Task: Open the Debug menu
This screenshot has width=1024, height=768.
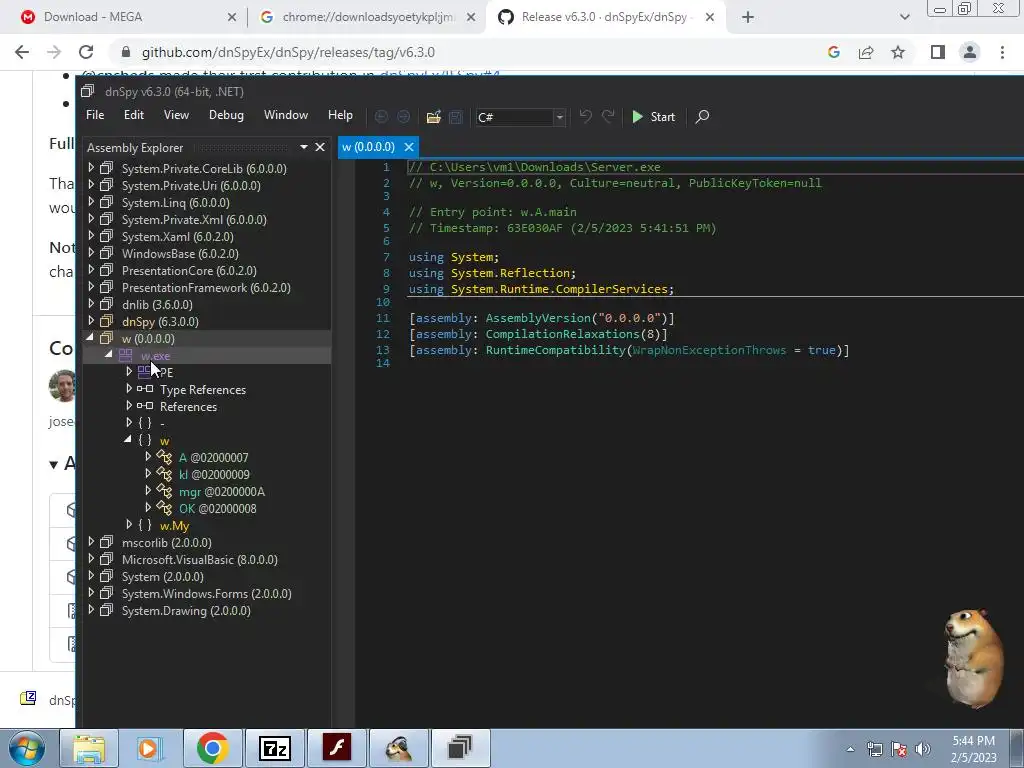Action: (x=226, y=115)
